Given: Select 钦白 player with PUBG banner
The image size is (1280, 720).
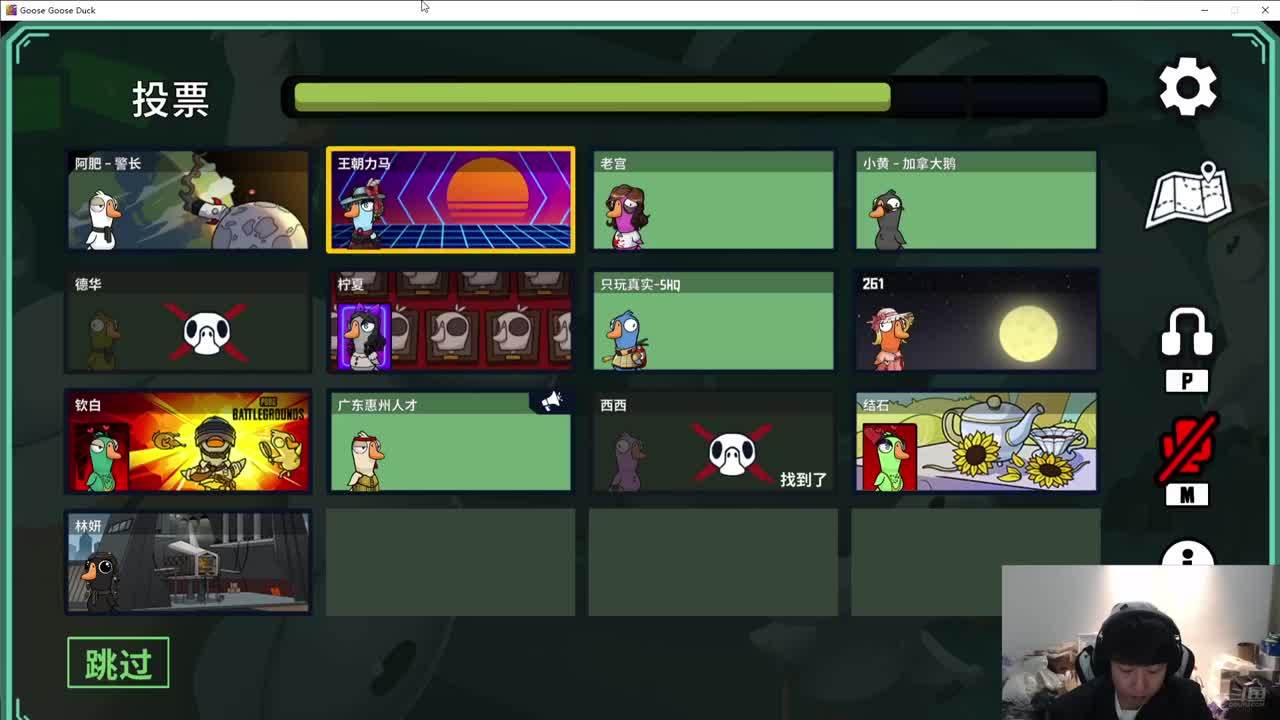Looking at the screenshot, I should point(188,442).
